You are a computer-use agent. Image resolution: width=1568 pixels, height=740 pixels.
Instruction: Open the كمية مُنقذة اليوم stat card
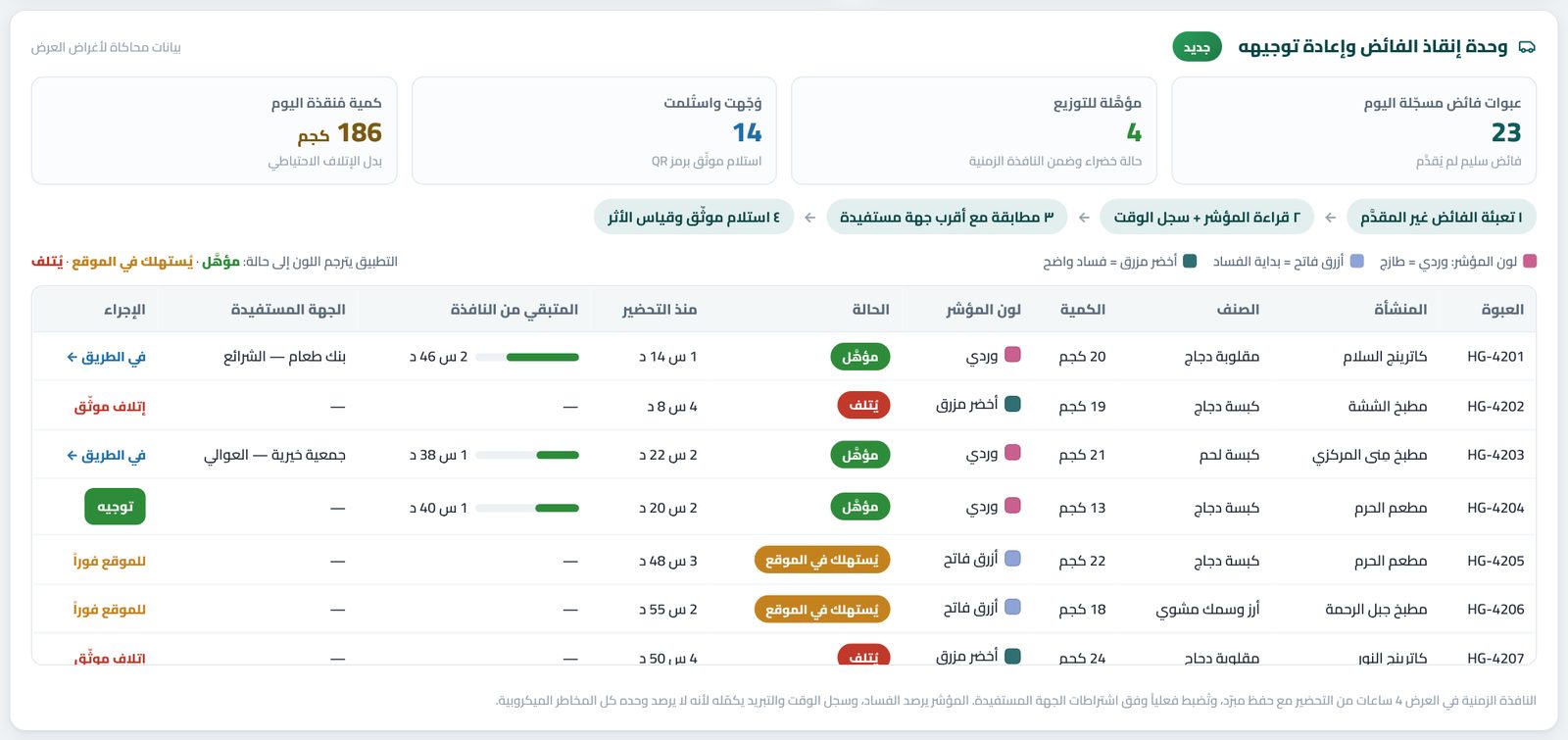click(215, 130)
